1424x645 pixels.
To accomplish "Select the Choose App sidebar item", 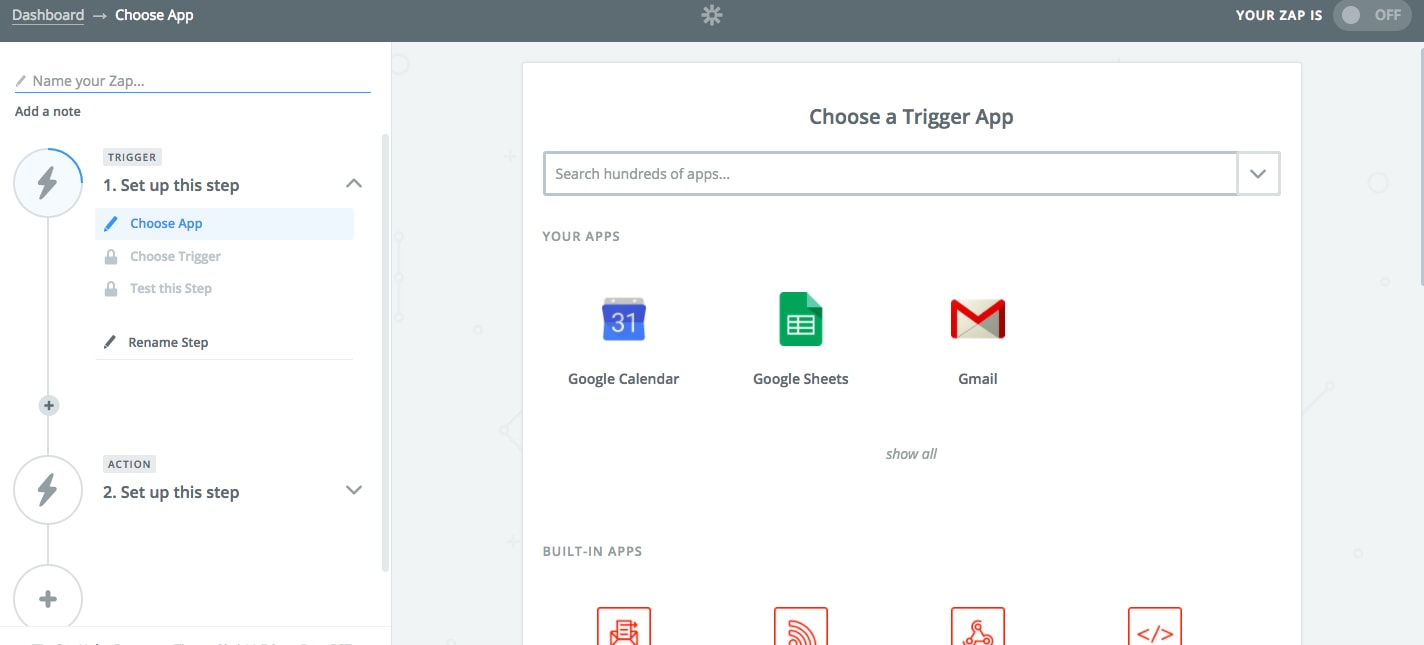I will (x=224, y=224).
